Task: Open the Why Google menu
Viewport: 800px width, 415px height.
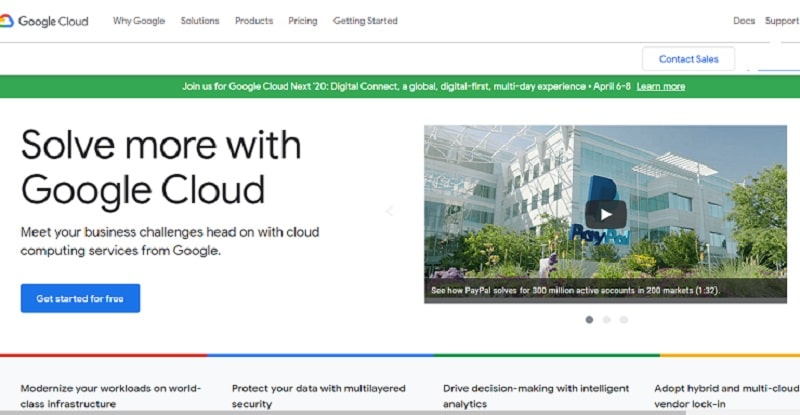Action: pyautogui.click(x=139, y=21)
